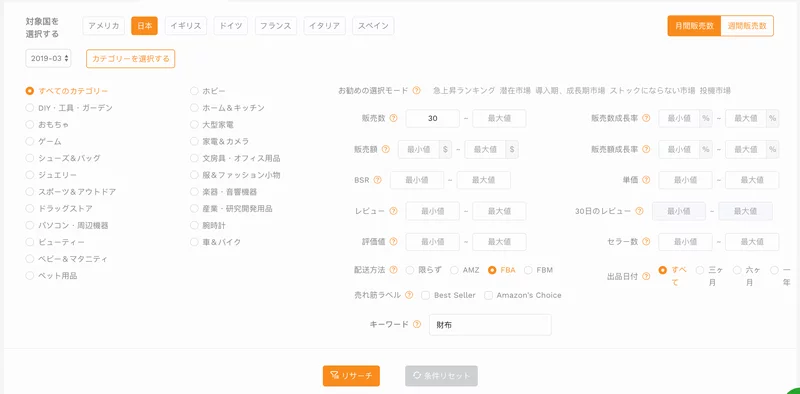Screen dimensions: 800x394
Task: Click the BSR 最小値 input field
Action: [417, 180]
